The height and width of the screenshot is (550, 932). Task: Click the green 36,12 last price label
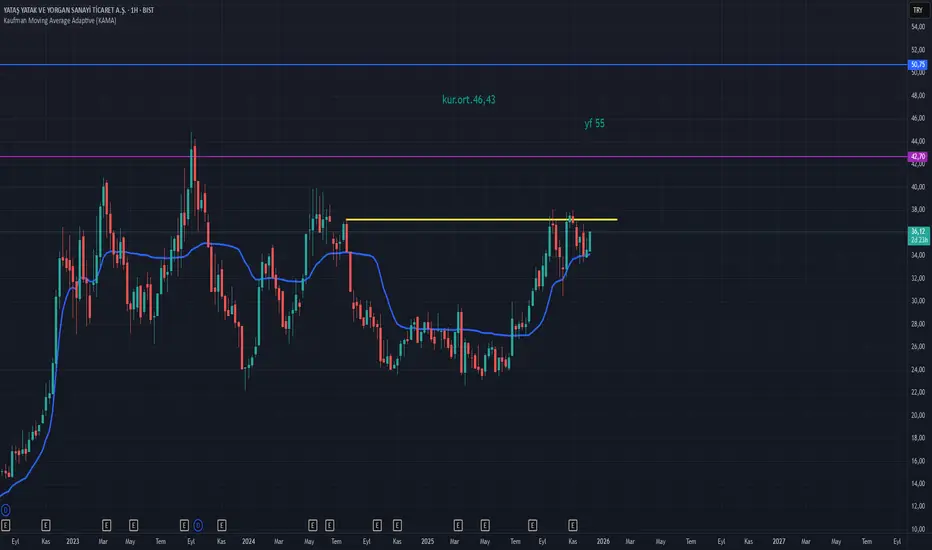click(918, 235)
